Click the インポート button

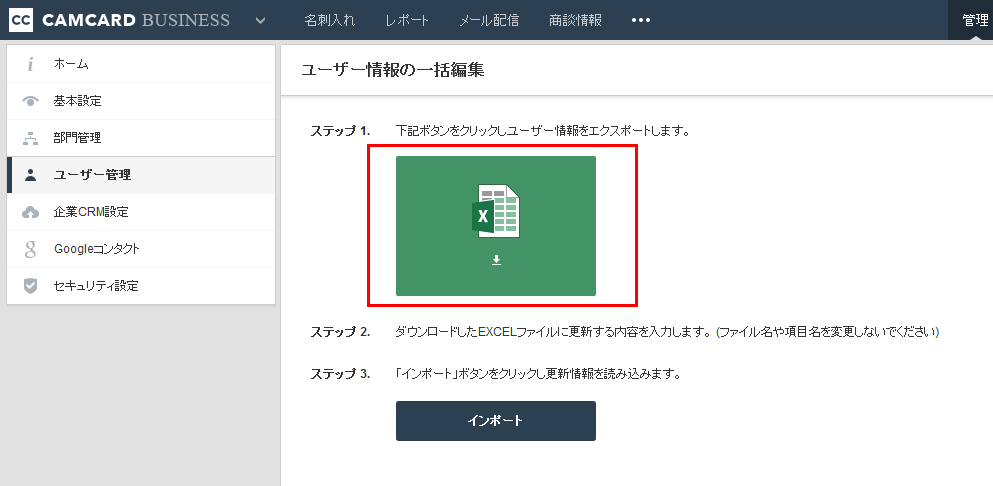496,421
